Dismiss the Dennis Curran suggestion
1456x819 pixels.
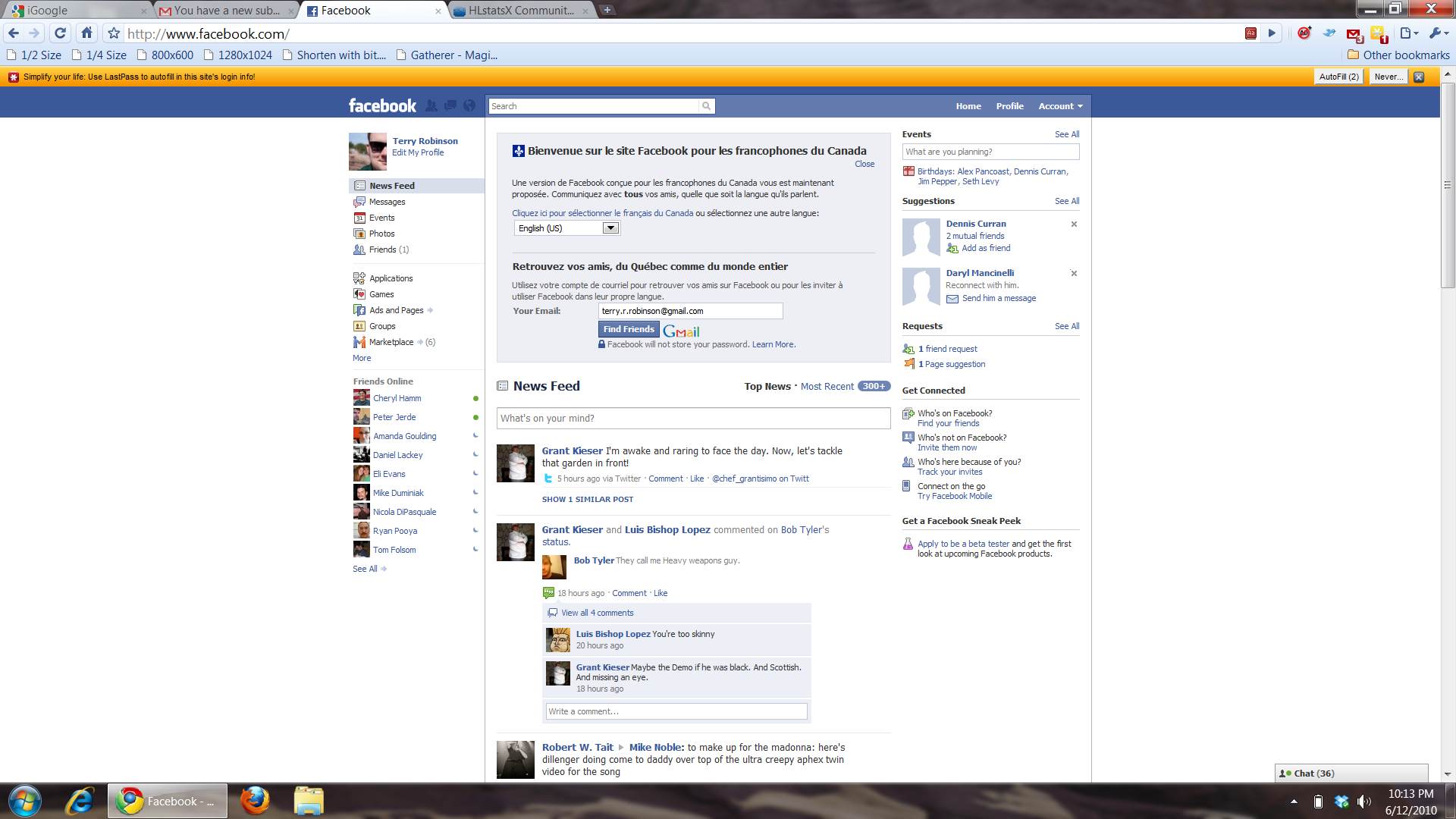pos(1074,224)
